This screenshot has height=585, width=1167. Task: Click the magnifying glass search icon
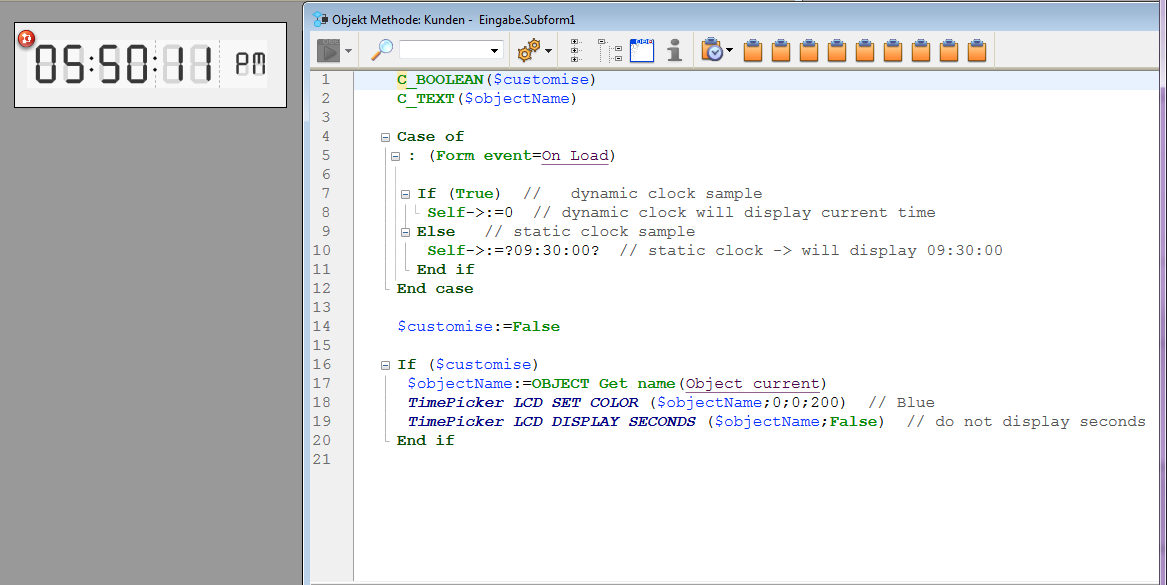(382, 50)
